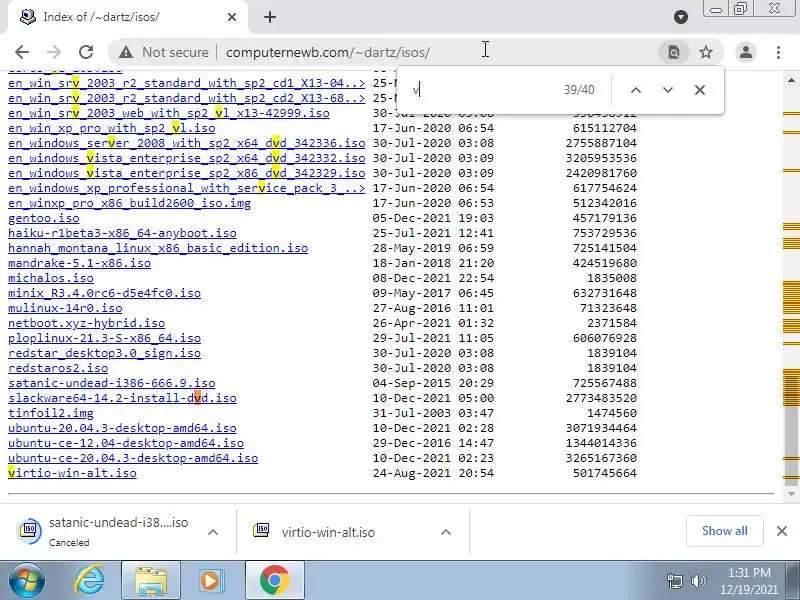Click ubuntu-ce-12.04-desktop-amd64.iso link

126,443
